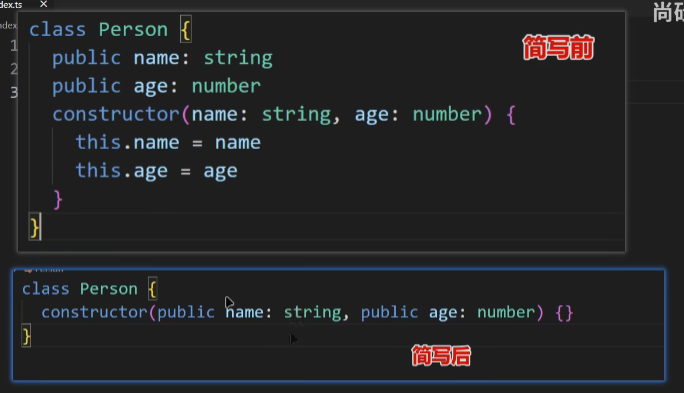684x393 pixels.
Task: Click 'this.name' in the constructor body
Action: pyautogui.click(x=127, y=142)
